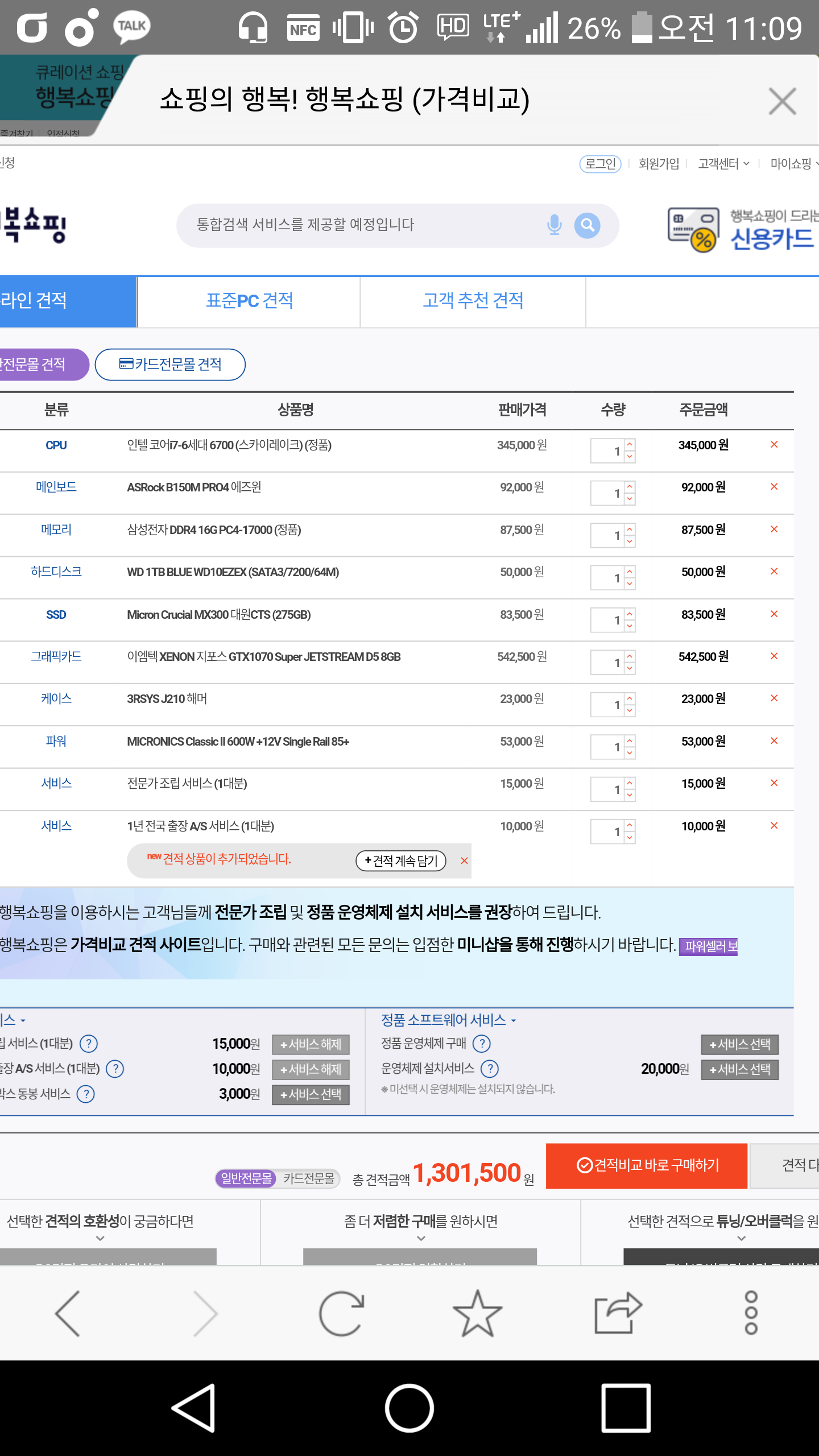Click the 로그인 link
819x1456 pixels.
tap(600, 164)
